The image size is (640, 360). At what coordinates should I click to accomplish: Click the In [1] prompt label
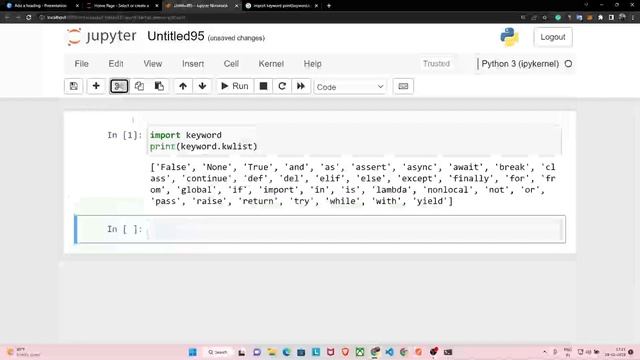point(124,135)
